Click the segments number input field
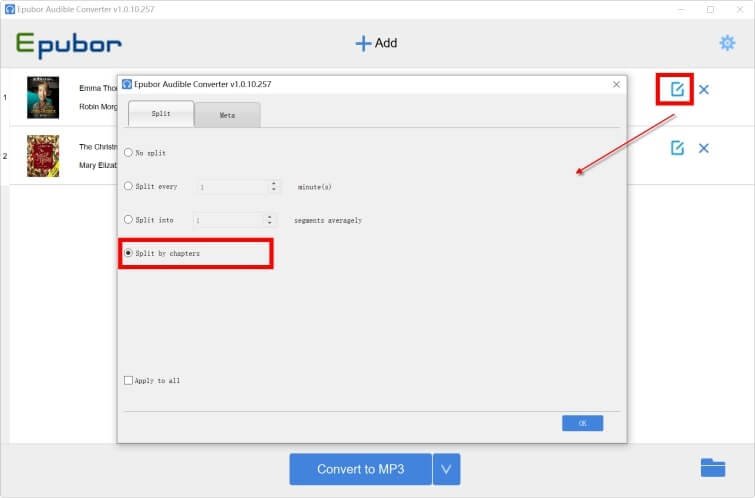This screenshot has width=755, height=498. (229, 220)
